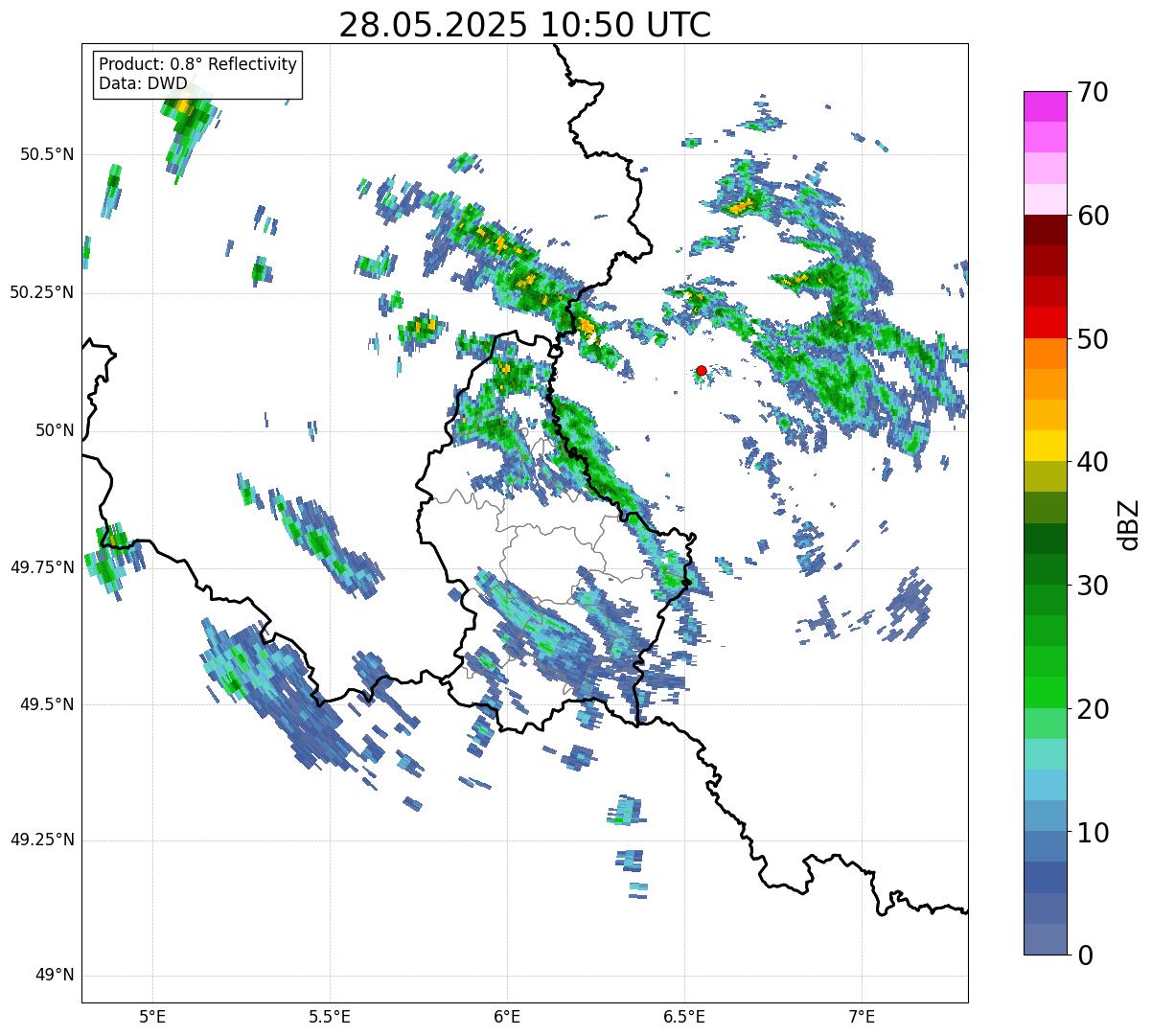Click the 50.5°N latitude label
This screenshot has width=1152, height=1036.
(48, 154)
